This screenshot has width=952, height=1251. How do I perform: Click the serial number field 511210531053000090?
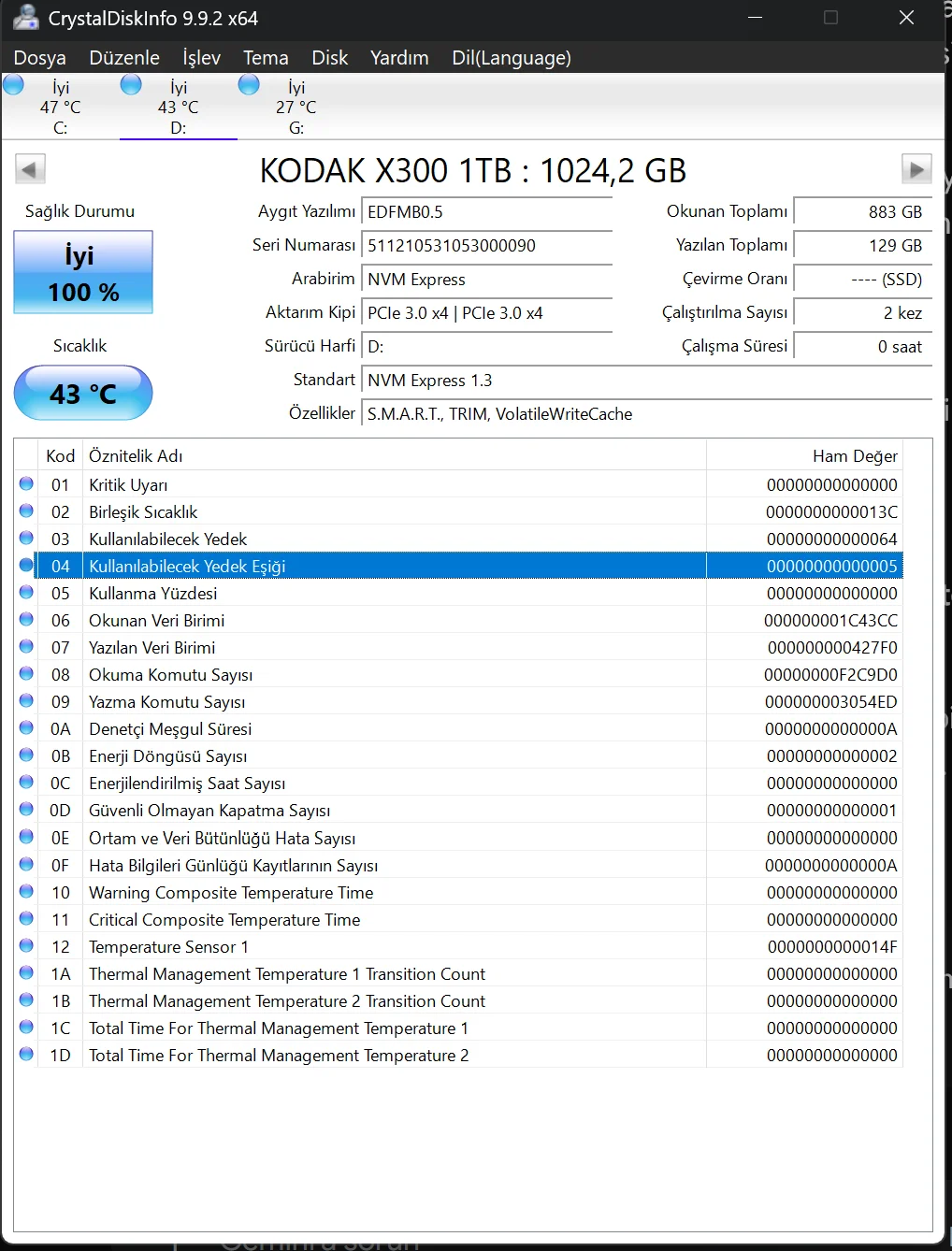click(487, 246)
